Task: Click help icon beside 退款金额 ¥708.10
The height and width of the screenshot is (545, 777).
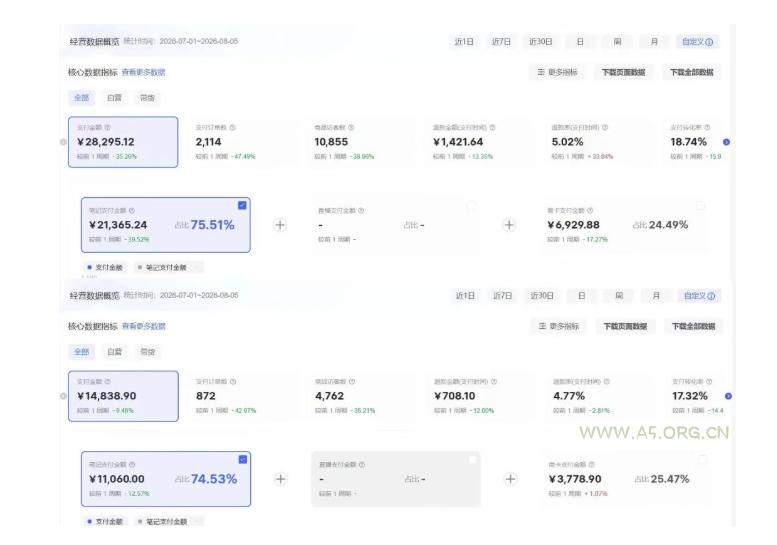Action: coord(494,382)
